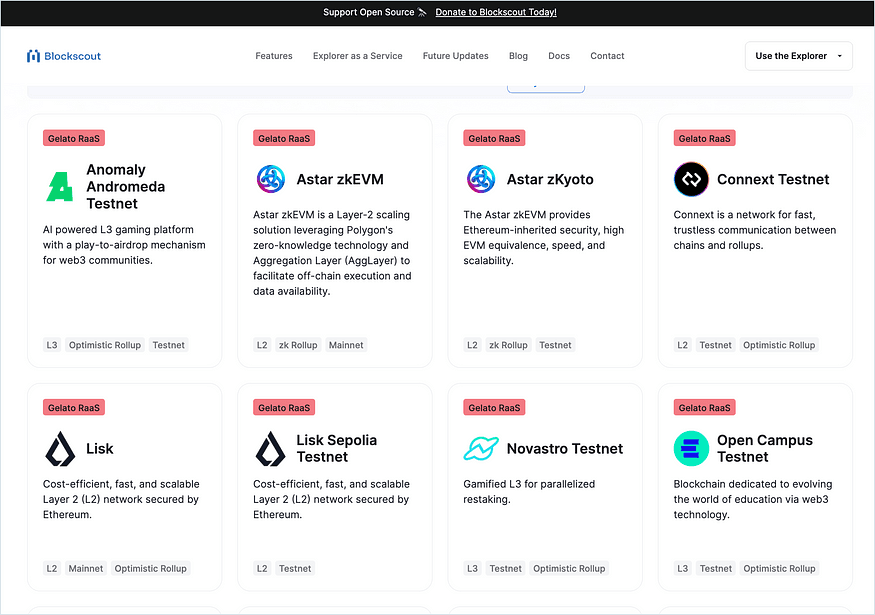Viewport: 875px width, 615px height.
Task: Click zk Rollup tag on Astar zkEVM card
Action: [298, 345]
